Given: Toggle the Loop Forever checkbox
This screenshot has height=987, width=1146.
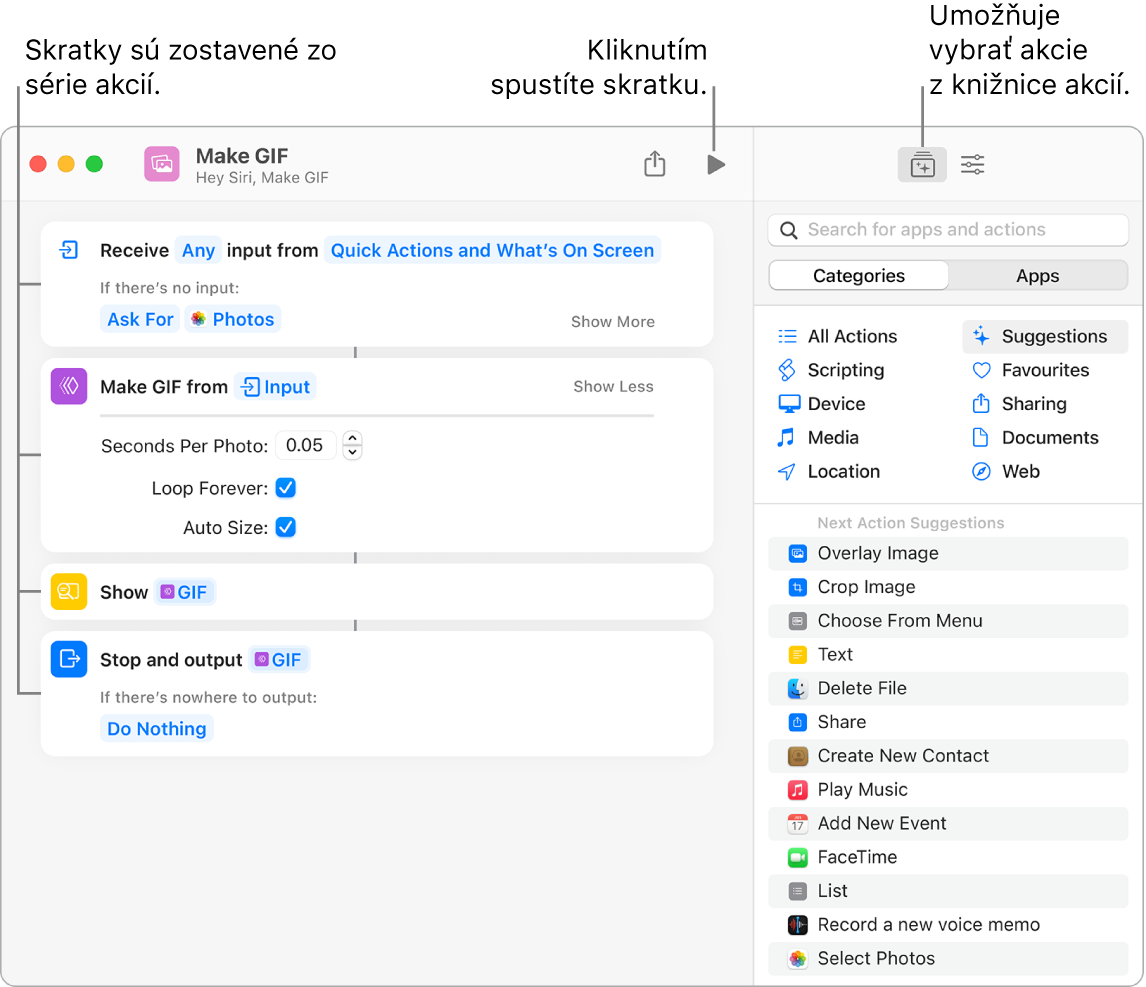Looking at the screenshot, I should tap(286, 488).
